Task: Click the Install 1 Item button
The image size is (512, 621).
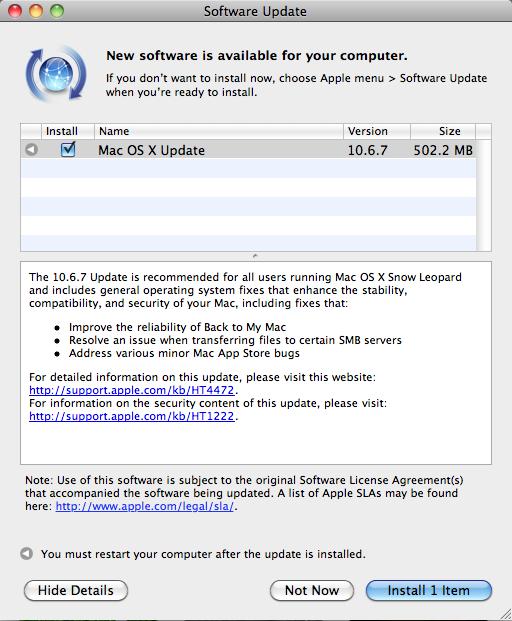Action: point(429,591)
